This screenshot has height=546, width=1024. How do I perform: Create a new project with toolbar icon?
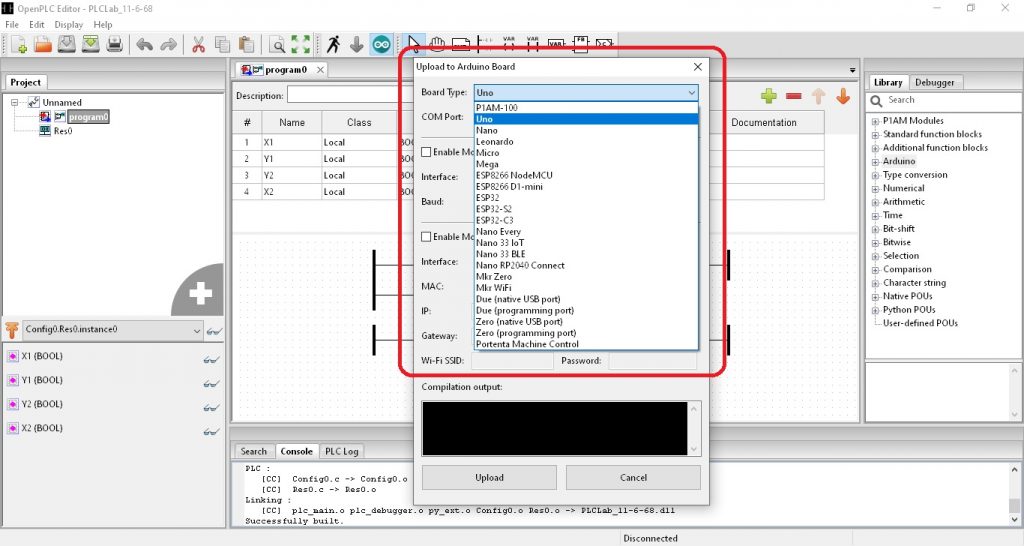pyautogui.click(x=18, y=44)
